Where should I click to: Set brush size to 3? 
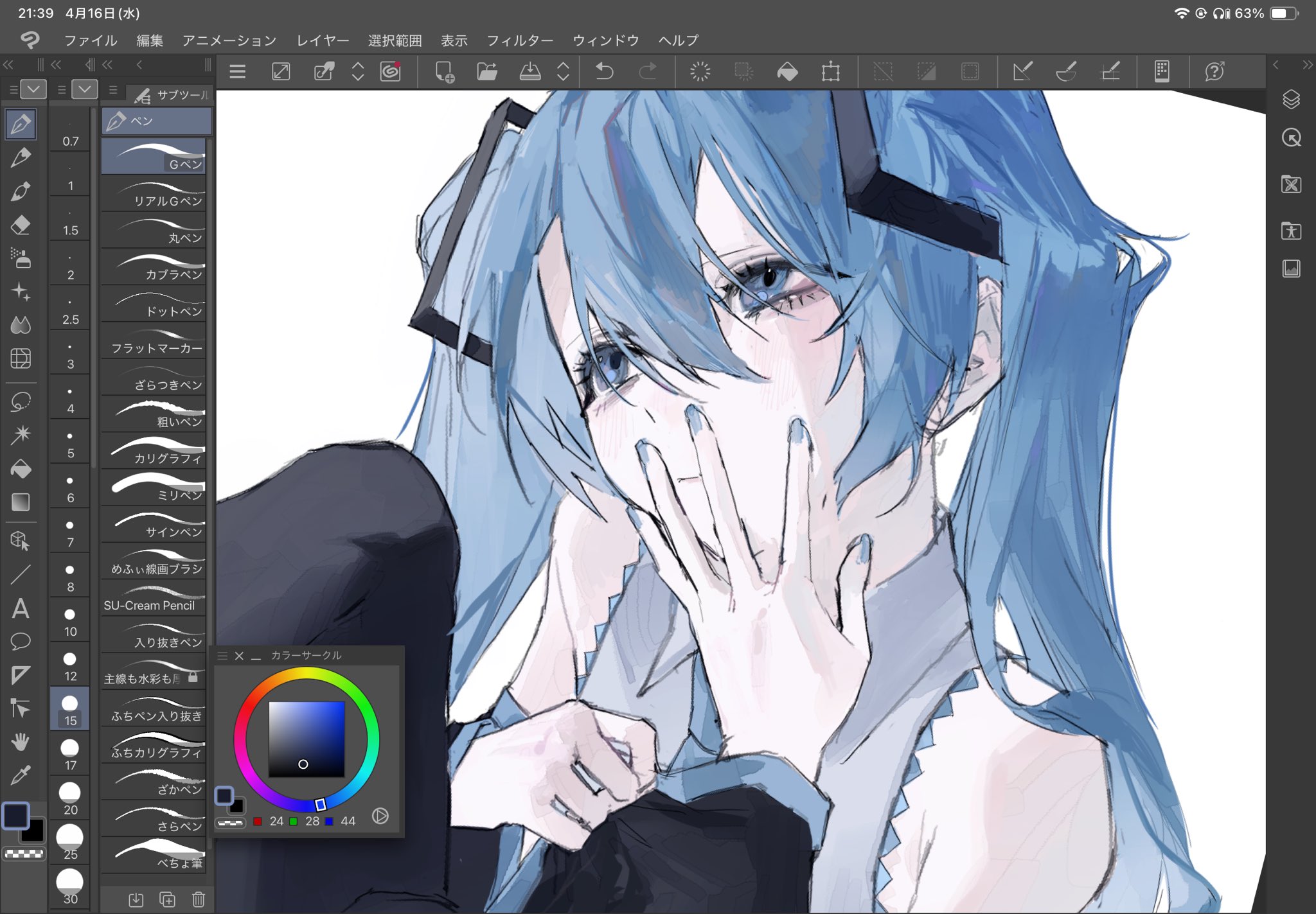70,355
